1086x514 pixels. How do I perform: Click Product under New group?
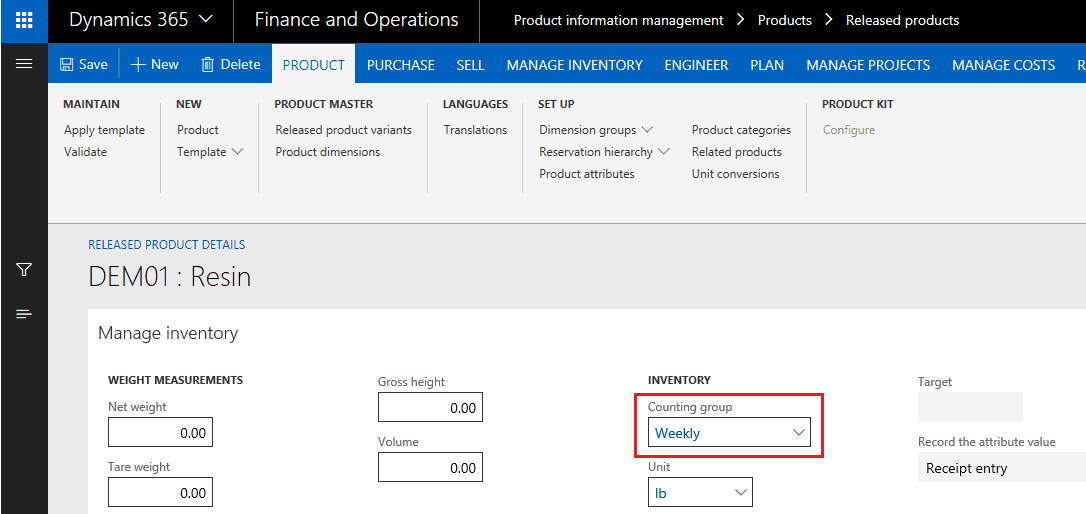198,130
